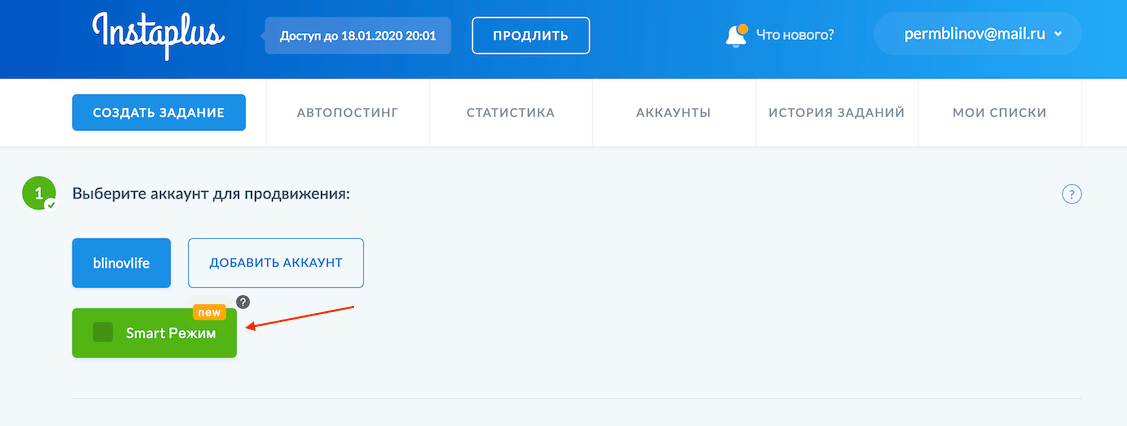This screenshot has width=1127, height=426.
Task: Click the help question mark beside account selection
Action: click(1072, 194)
